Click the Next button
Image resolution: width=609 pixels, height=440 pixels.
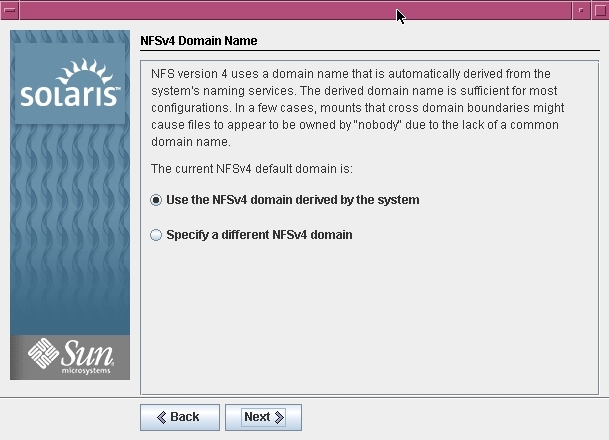(263, 417)
